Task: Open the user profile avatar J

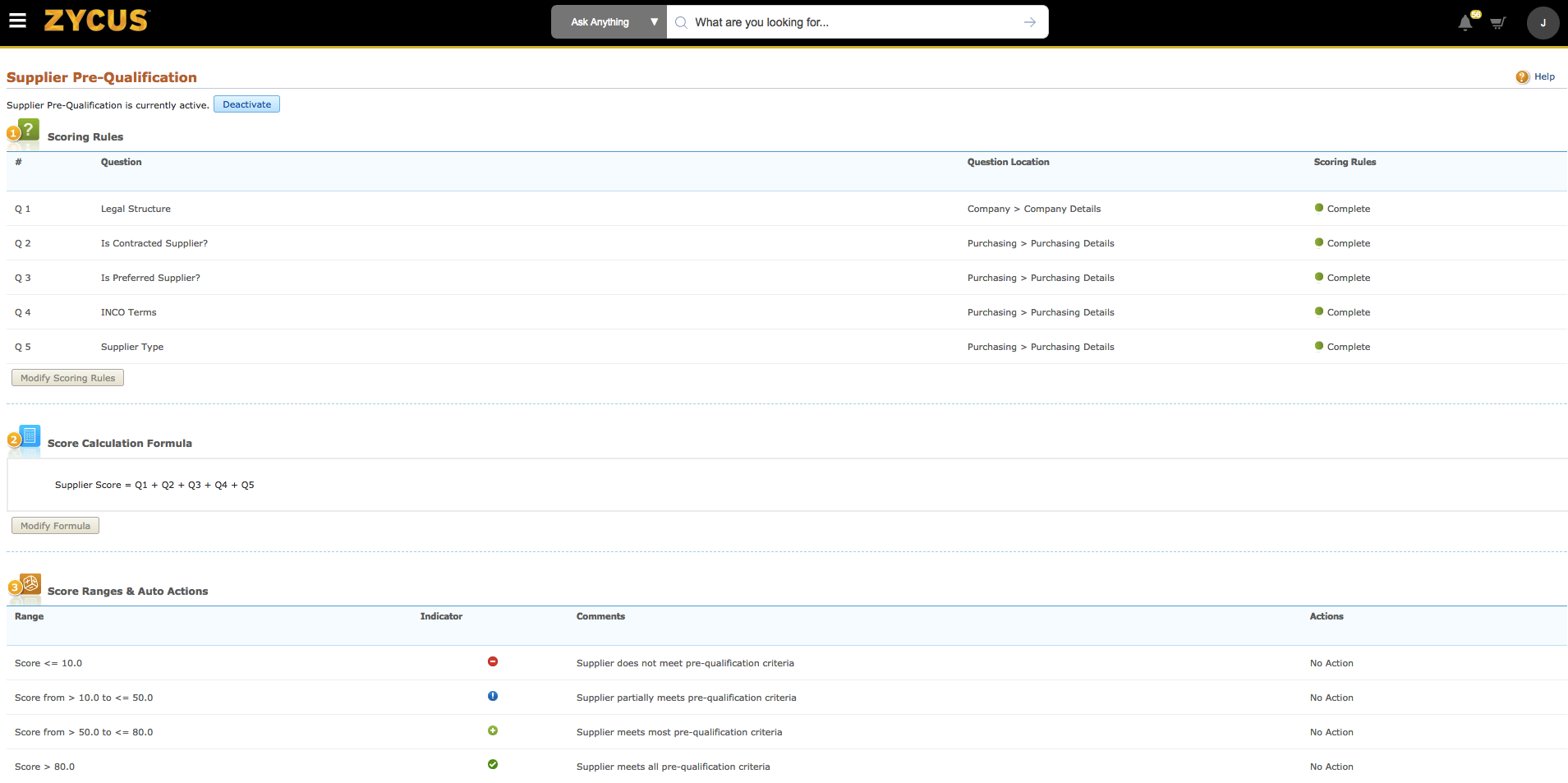Action: 1543,23
